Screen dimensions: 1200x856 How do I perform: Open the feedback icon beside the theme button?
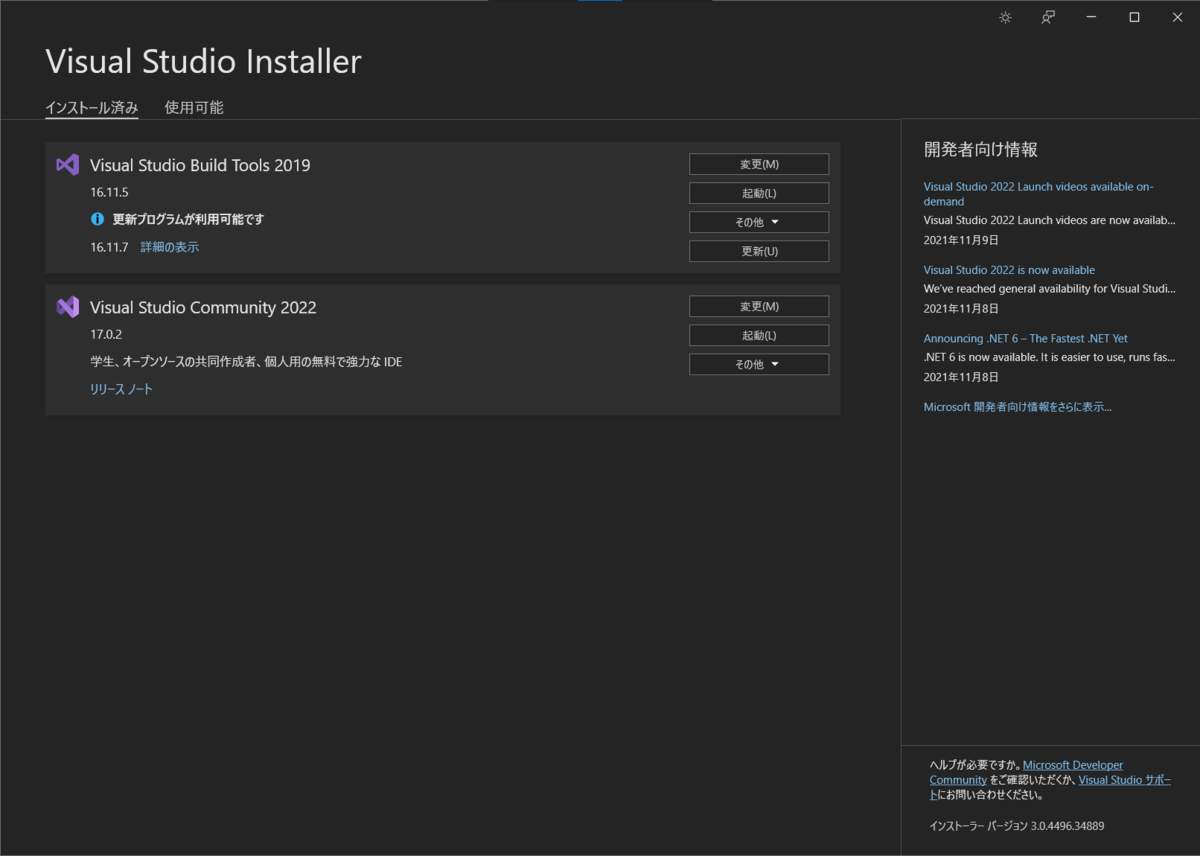pos(1047,17)
